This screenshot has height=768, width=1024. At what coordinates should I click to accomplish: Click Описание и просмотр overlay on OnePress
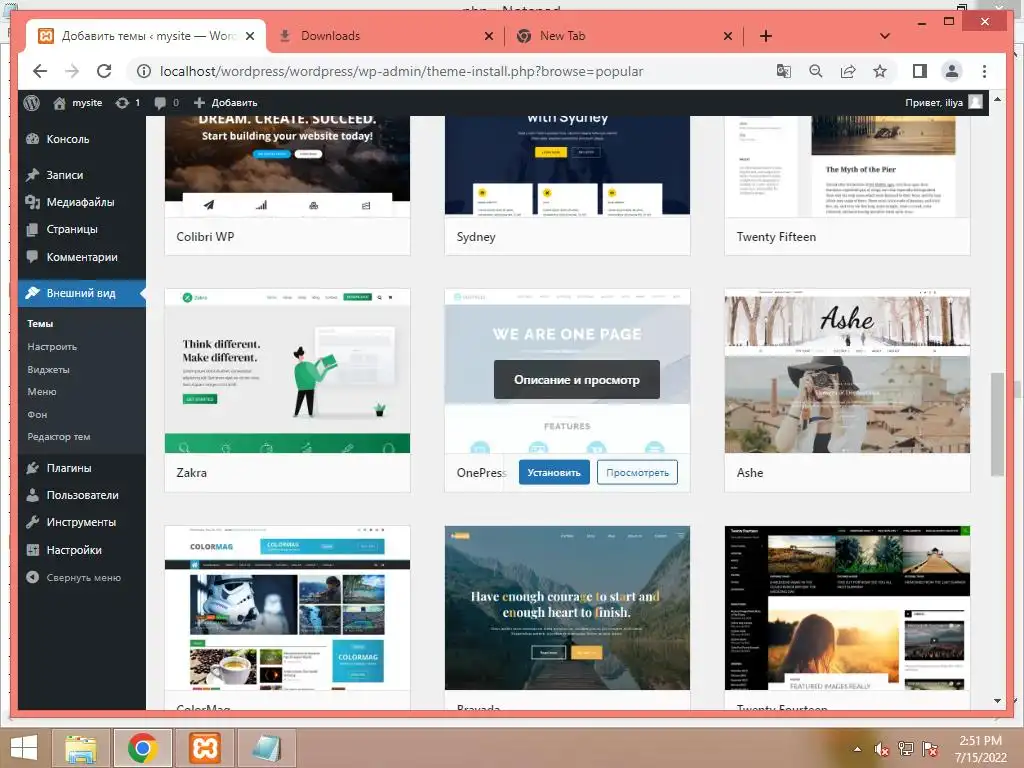click(x=577, y=379)
